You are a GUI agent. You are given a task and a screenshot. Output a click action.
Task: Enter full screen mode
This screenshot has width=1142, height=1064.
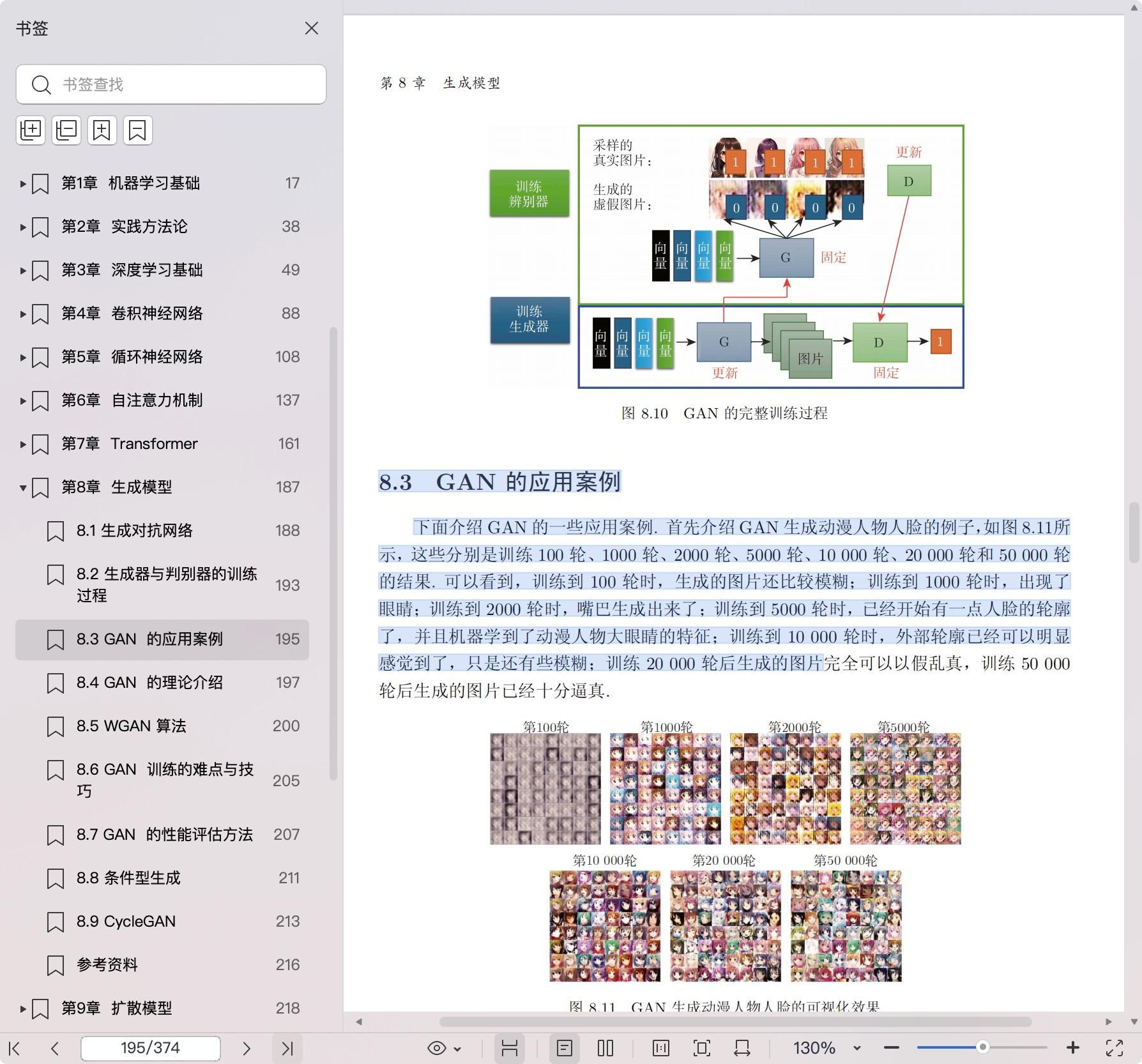pos(1115,1048)
